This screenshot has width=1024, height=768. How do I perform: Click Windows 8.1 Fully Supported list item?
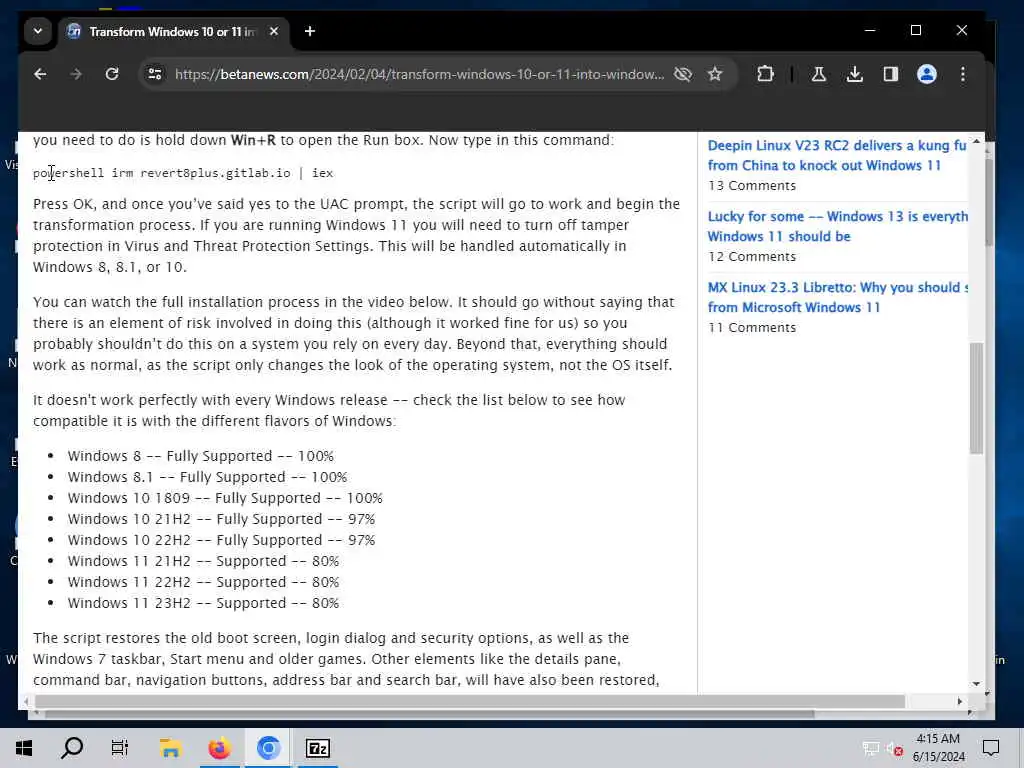point(207,477)
